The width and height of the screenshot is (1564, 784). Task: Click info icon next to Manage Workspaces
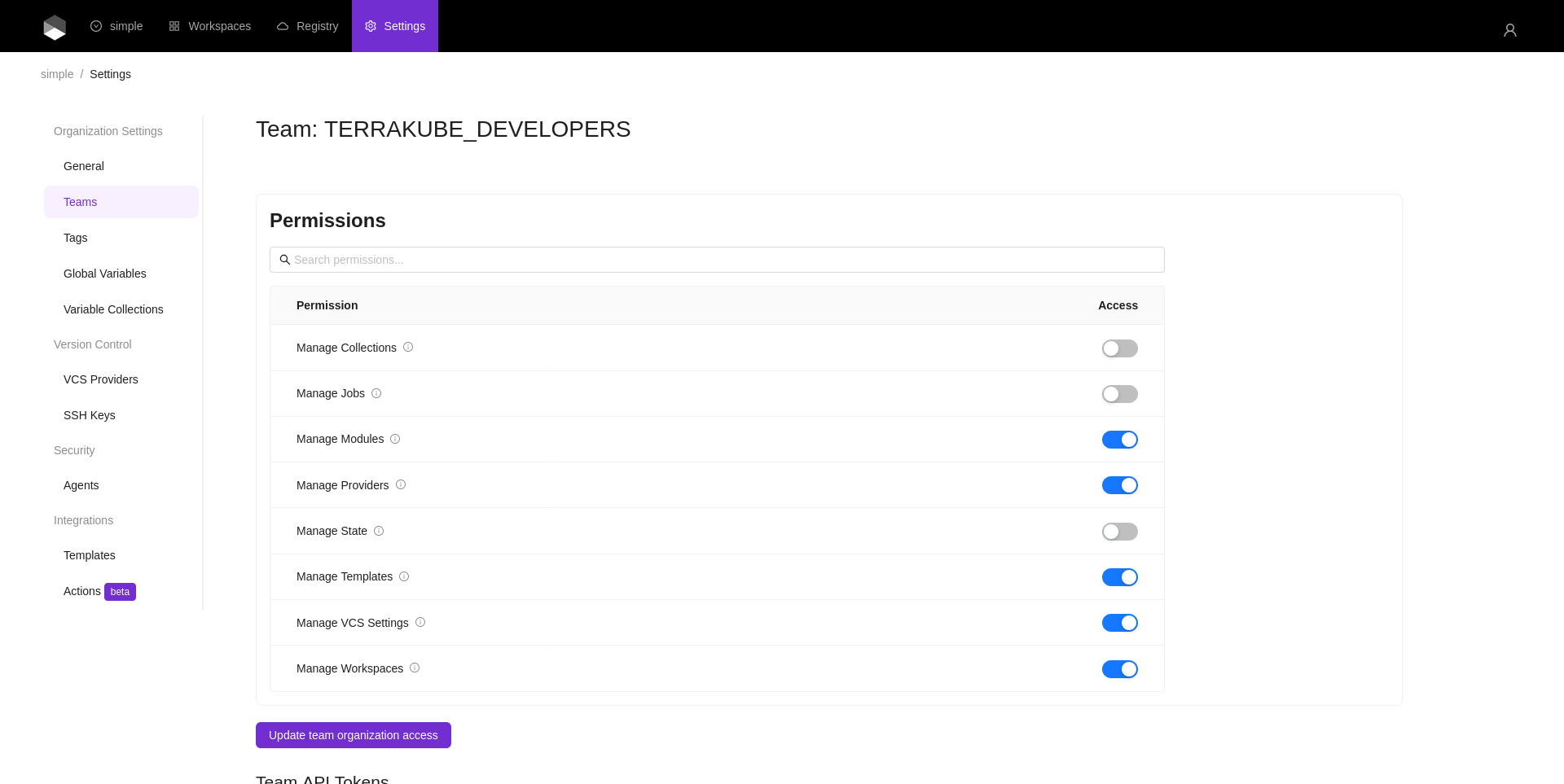415,668
